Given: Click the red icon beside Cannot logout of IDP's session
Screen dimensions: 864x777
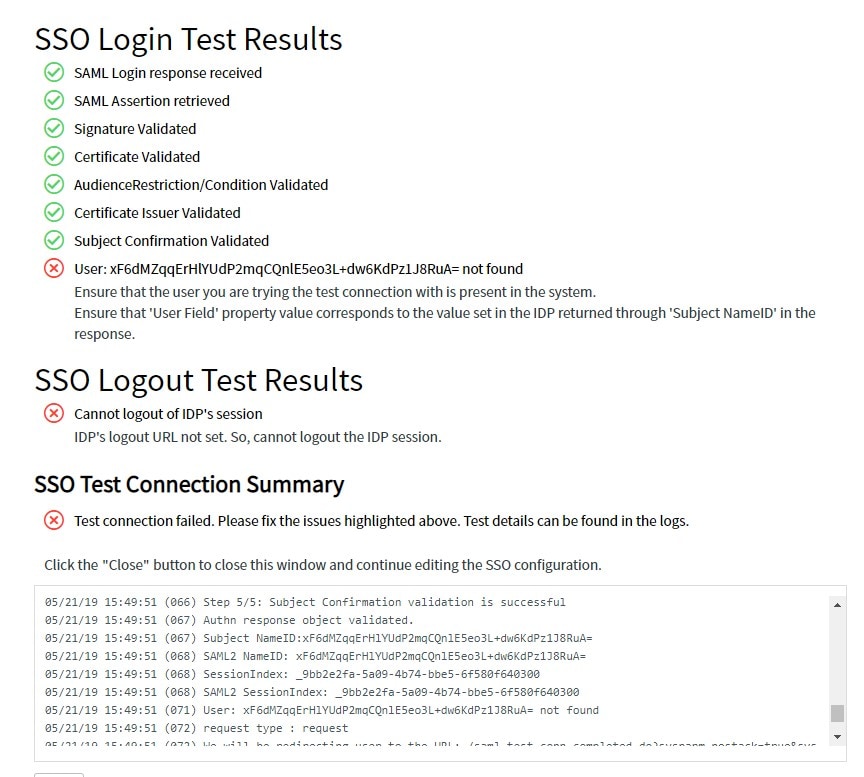Looking at the screenshot, I should click(54, 413).
